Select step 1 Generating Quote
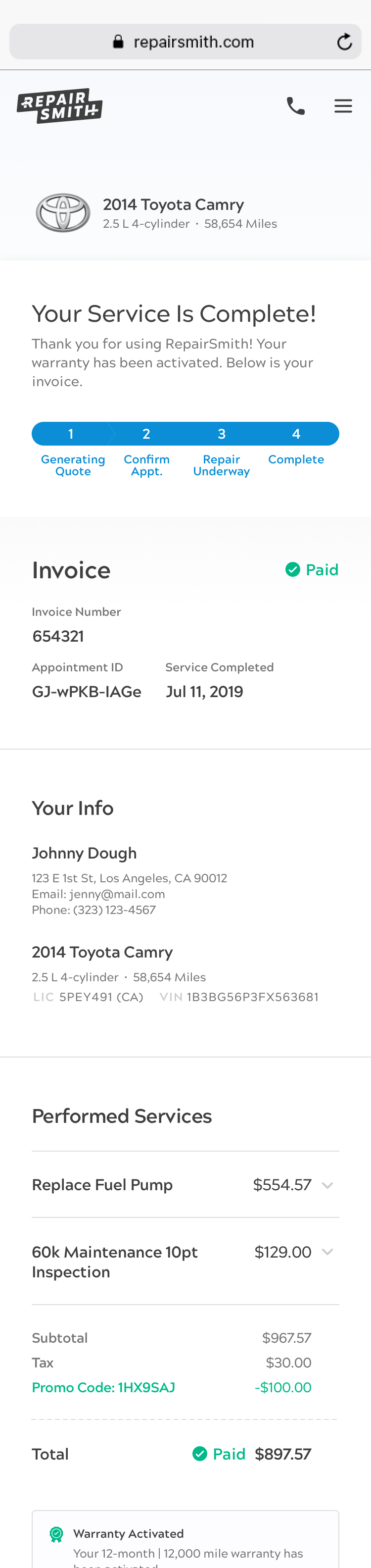371x1568 pixels. click(x=72, y=434)
